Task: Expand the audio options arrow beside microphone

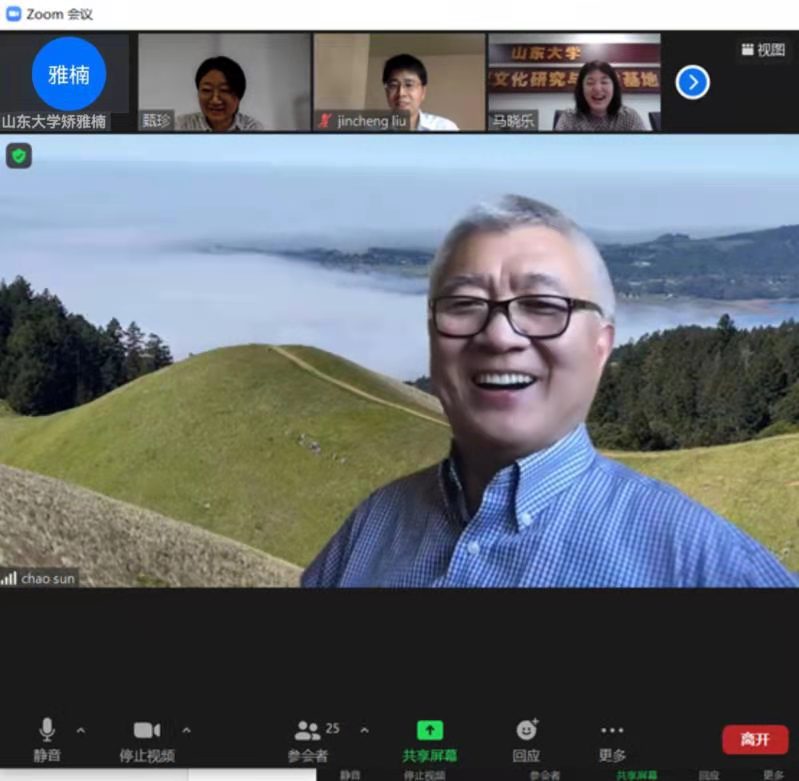Action: (x=81, y=730)
